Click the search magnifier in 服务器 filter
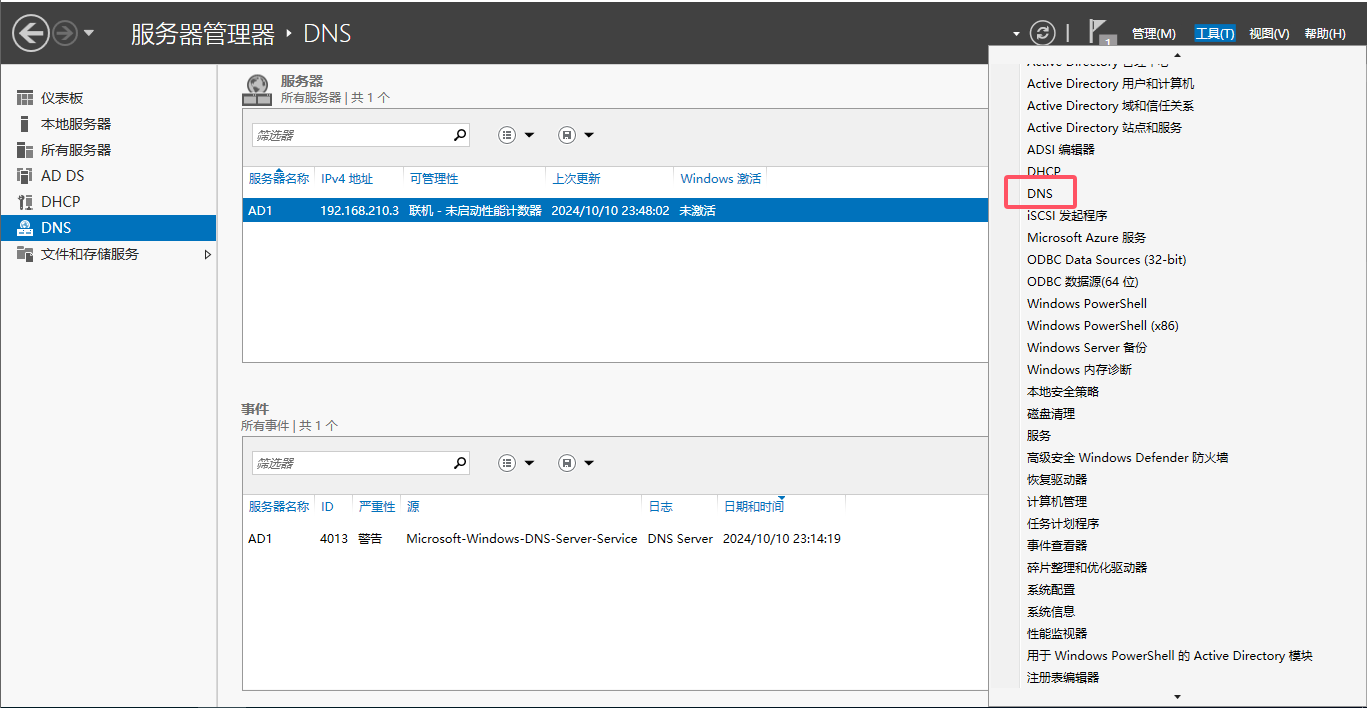Viewport: 1367px width, 708px height. click(x=460, y=135)
